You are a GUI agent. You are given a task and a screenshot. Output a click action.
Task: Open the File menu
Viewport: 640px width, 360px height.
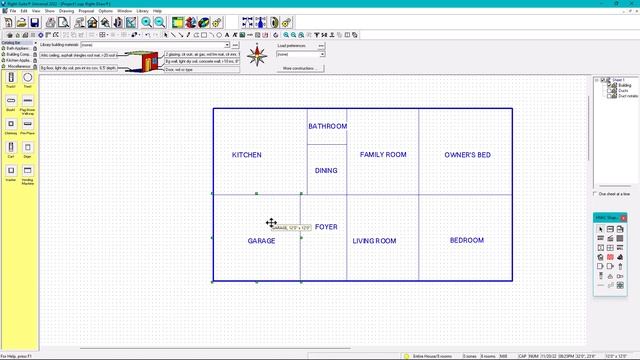click(13, 11)
